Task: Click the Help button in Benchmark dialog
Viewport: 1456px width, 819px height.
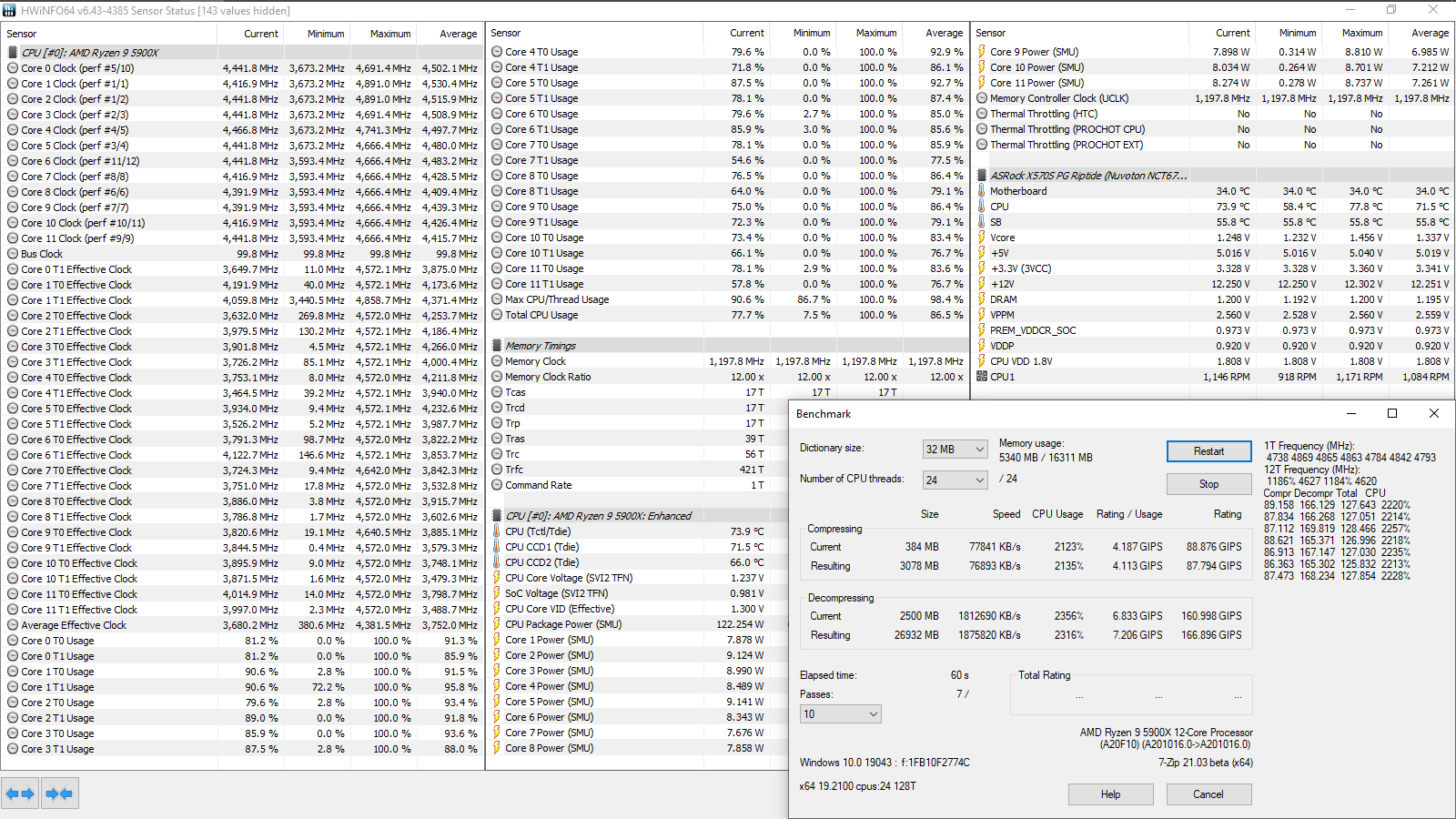Action: [1110, 794]
